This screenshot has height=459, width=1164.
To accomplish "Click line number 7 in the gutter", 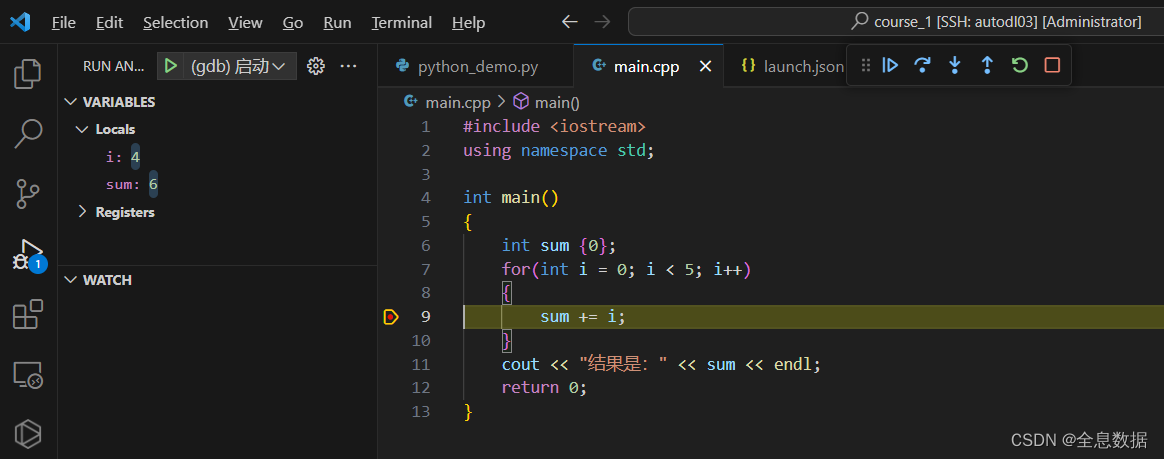I will (x=425, y=270).
